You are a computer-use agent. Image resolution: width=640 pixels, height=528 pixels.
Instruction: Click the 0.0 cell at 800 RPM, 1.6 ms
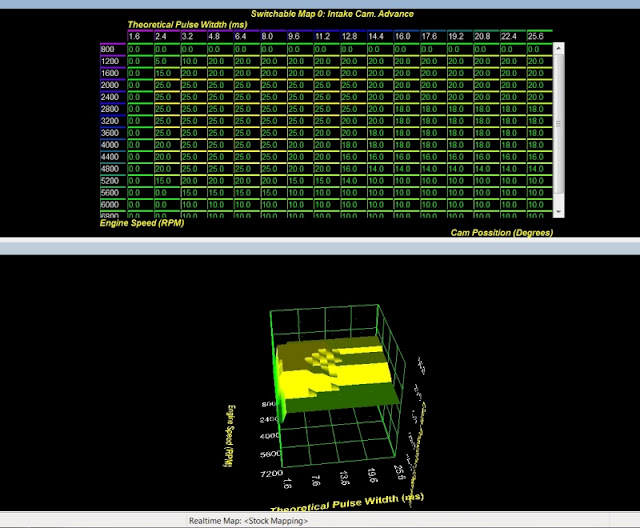pyautogui.click(x=140, y=49)
